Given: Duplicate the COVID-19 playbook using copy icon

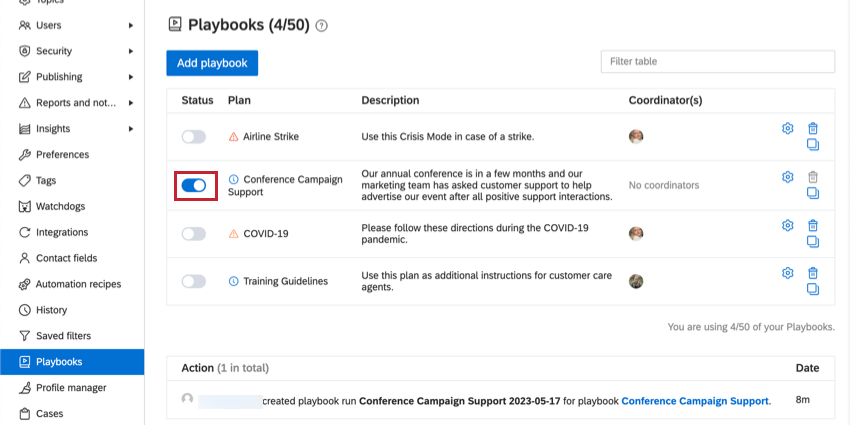Looking at the screenshot, I should (x=813, y=241).
